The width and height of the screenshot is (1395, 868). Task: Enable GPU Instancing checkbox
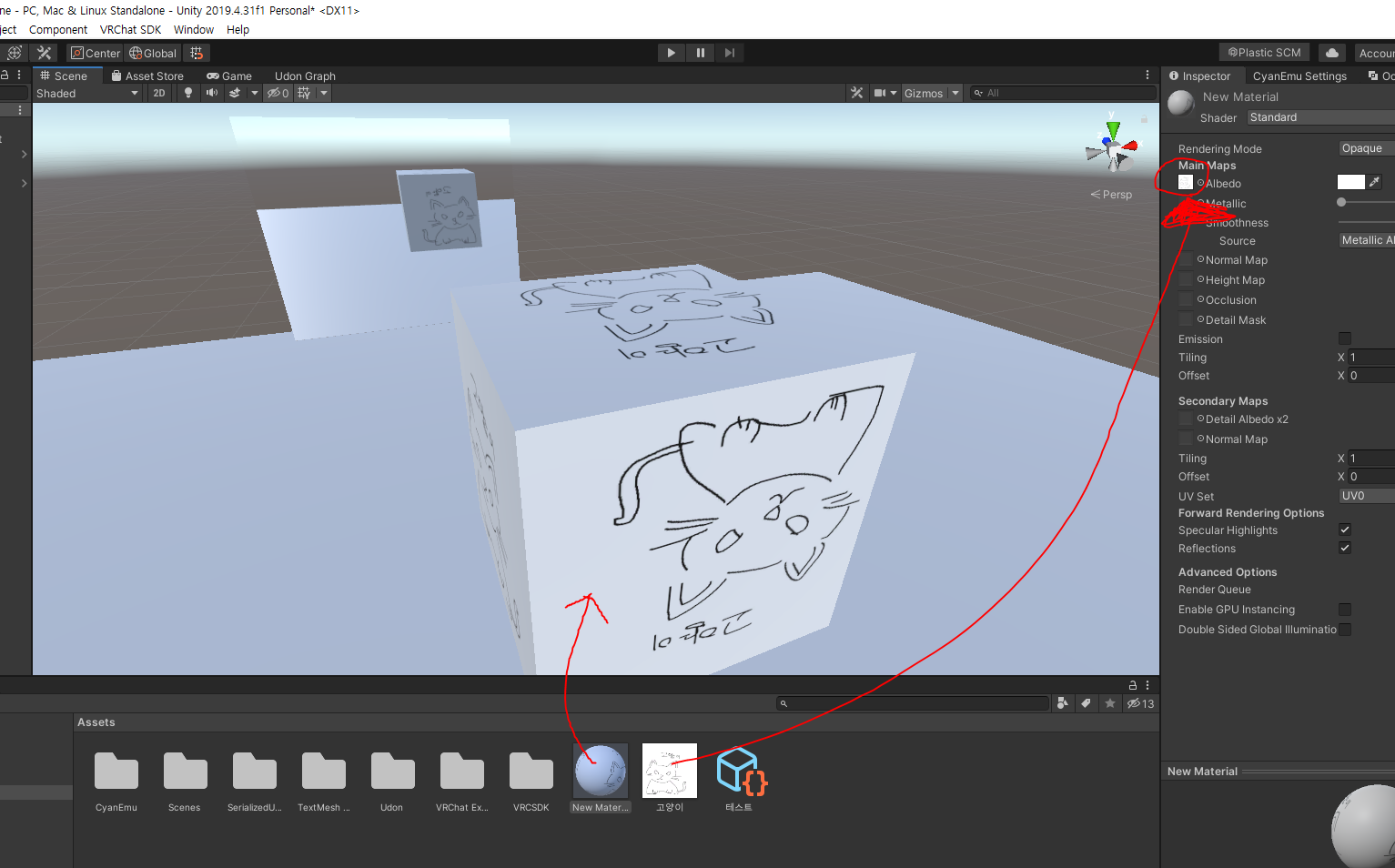click(1345, 610)
